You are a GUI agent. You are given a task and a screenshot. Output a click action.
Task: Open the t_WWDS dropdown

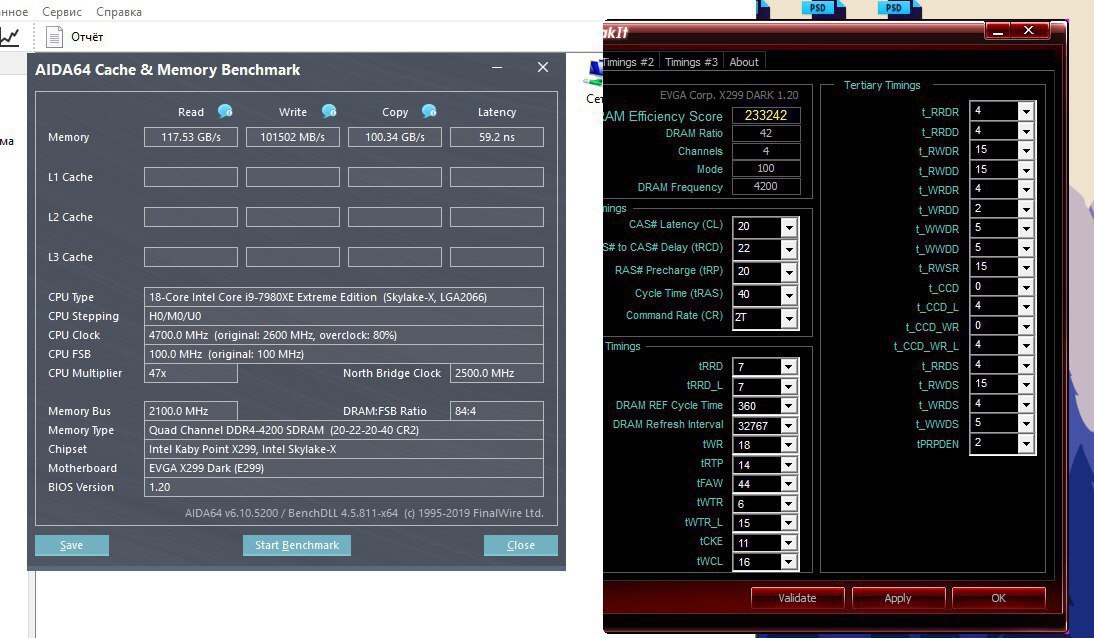[x=1026, y=424]
